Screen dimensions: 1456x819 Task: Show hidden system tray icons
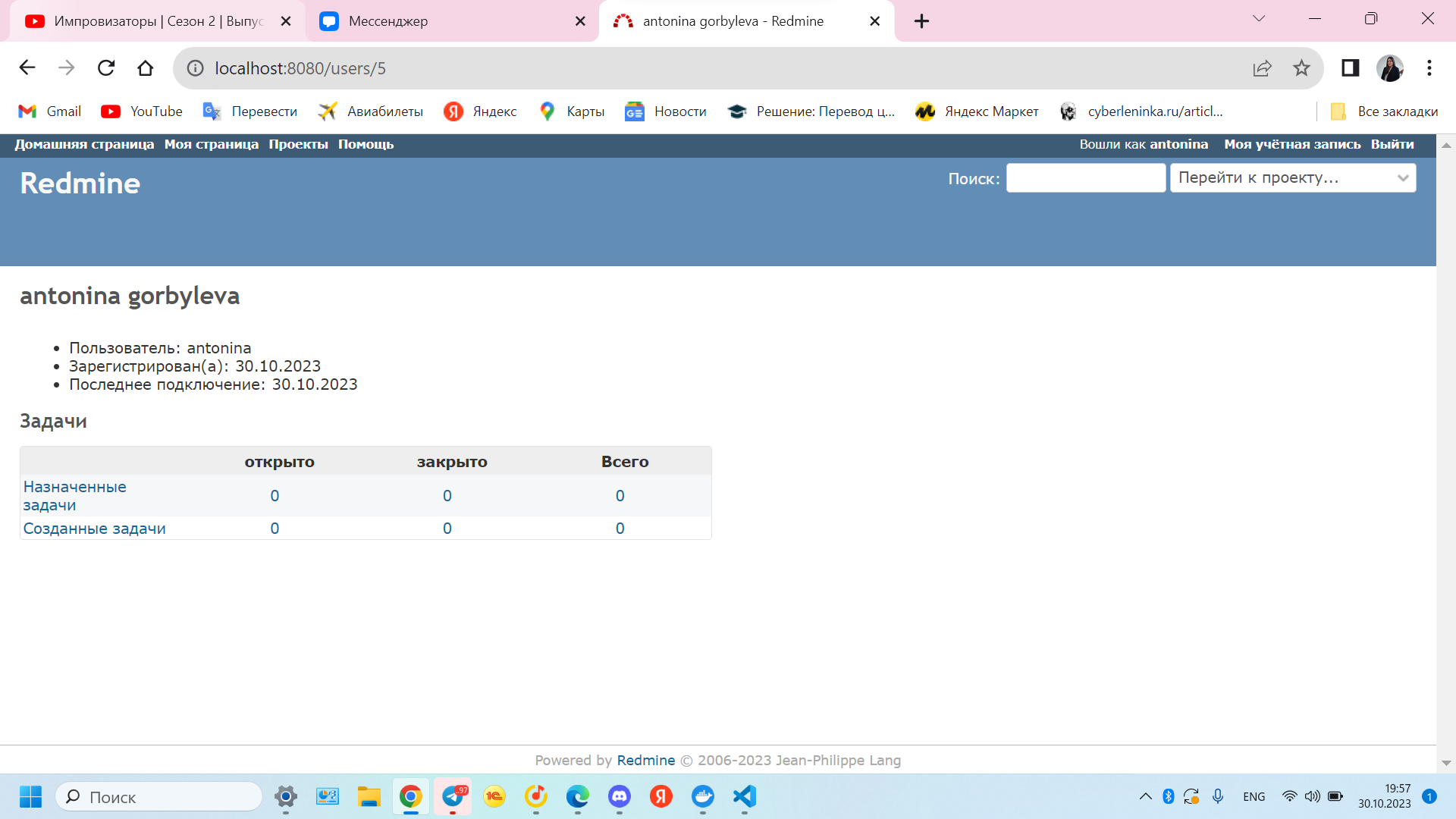(x=1145, y=796)
